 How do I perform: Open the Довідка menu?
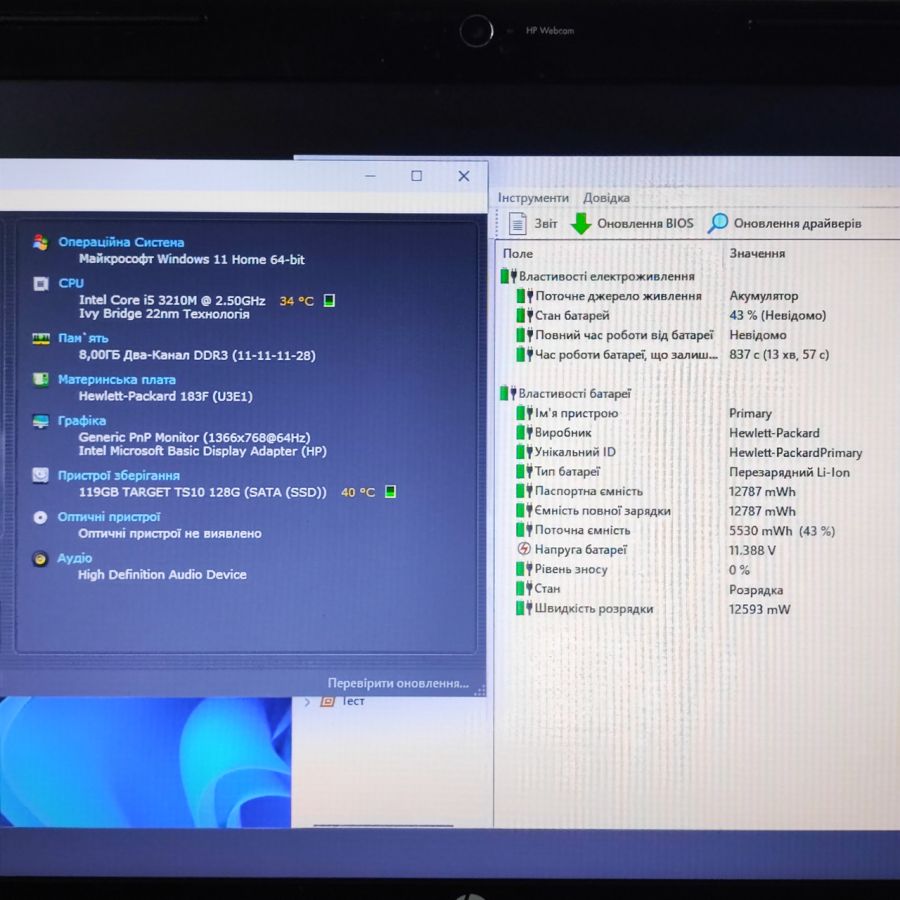pos(606,197)
